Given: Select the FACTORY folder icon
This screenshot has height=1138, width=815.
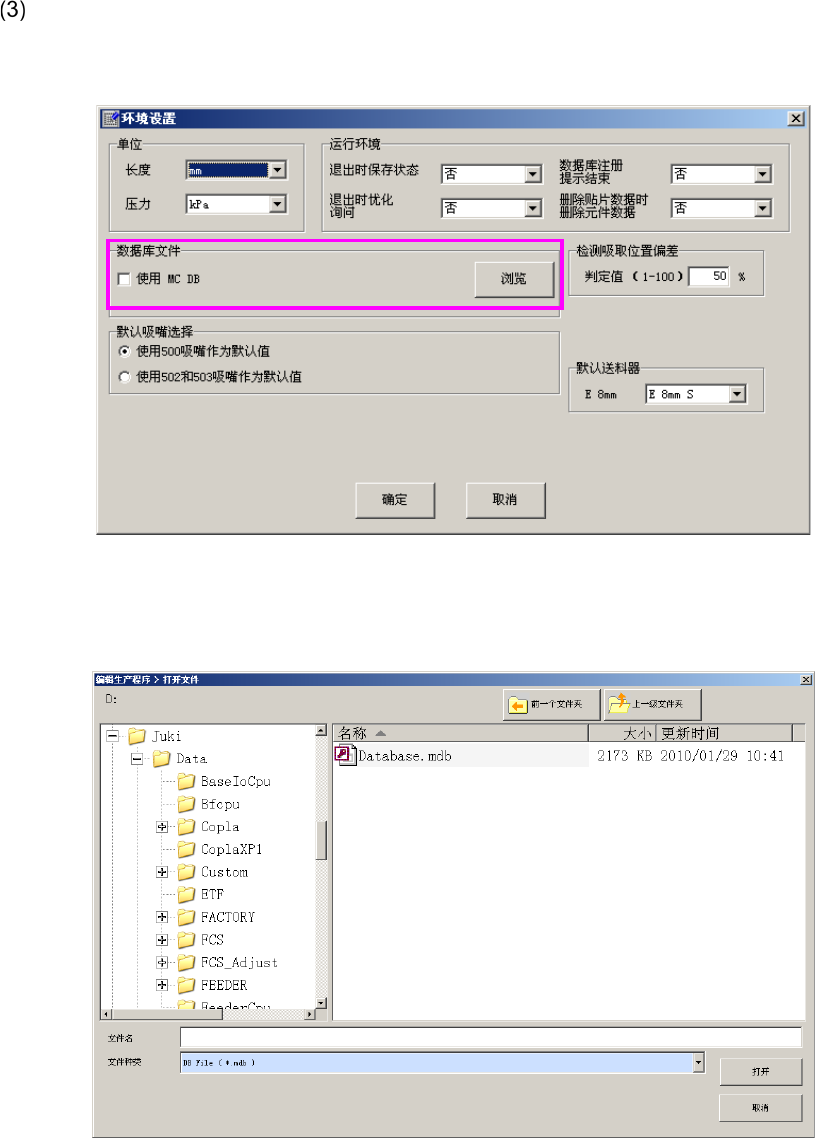Looking at the screenshot, I should (x=187, y=917).
